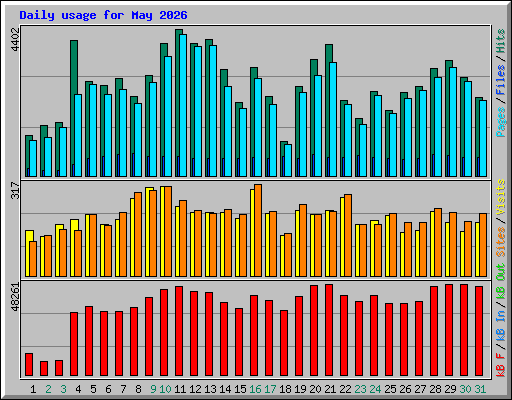Click the Pages legend label
Viewport: 512px width, 400px height.
(500, 122)
